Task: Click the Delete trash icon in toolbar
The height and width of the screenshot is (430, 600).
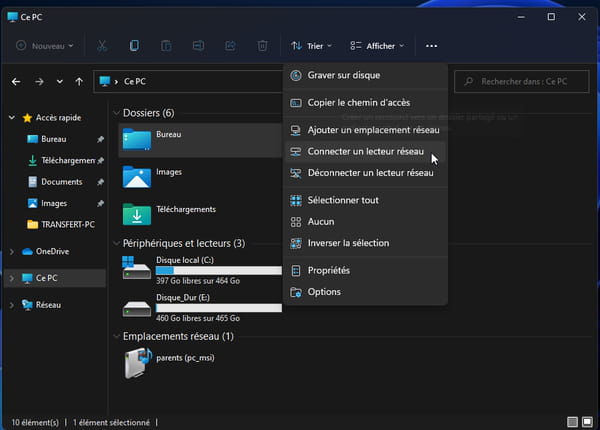Action: point(262,46)
